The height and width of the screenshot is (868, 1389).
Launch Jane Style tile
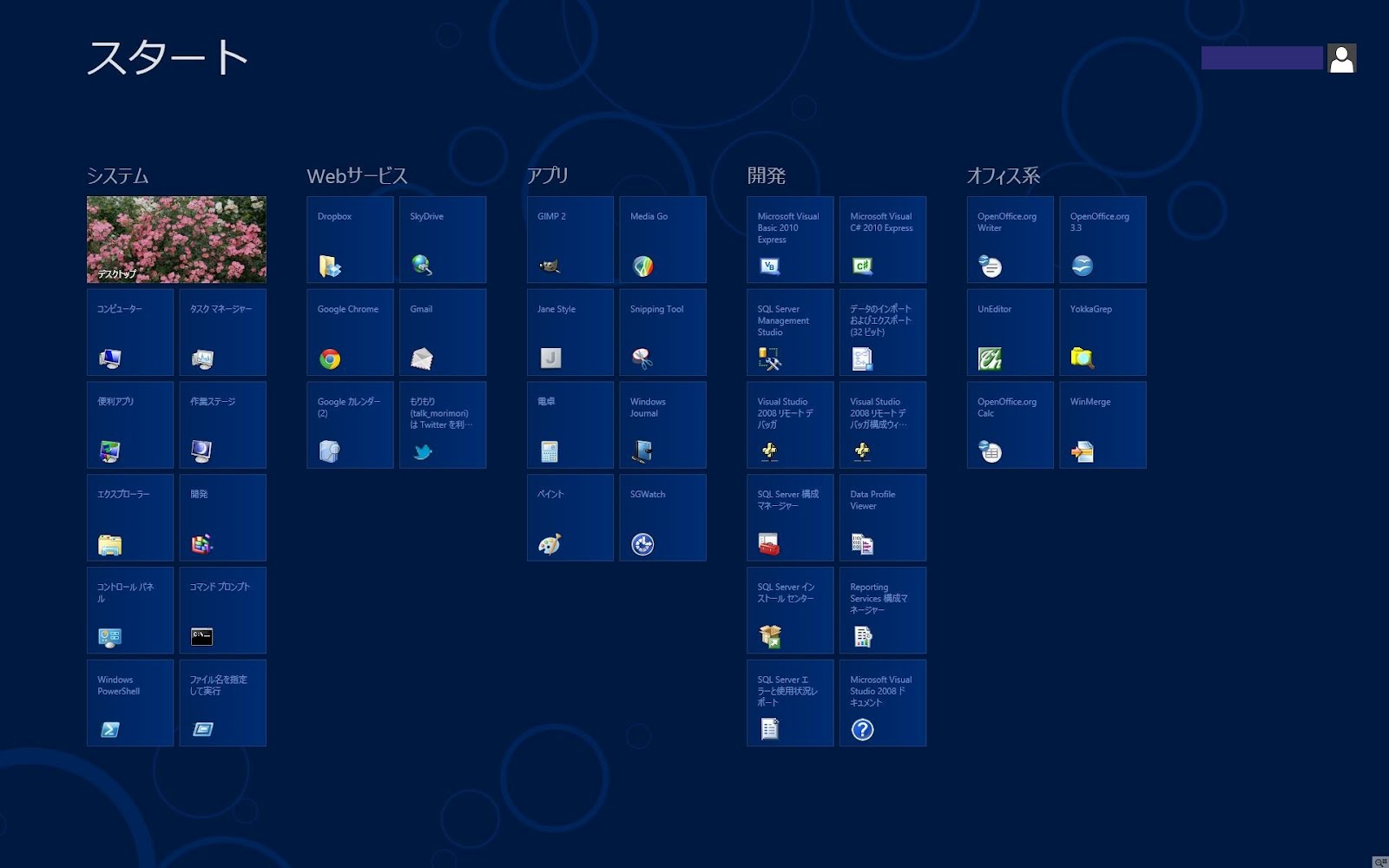(570, 332)
